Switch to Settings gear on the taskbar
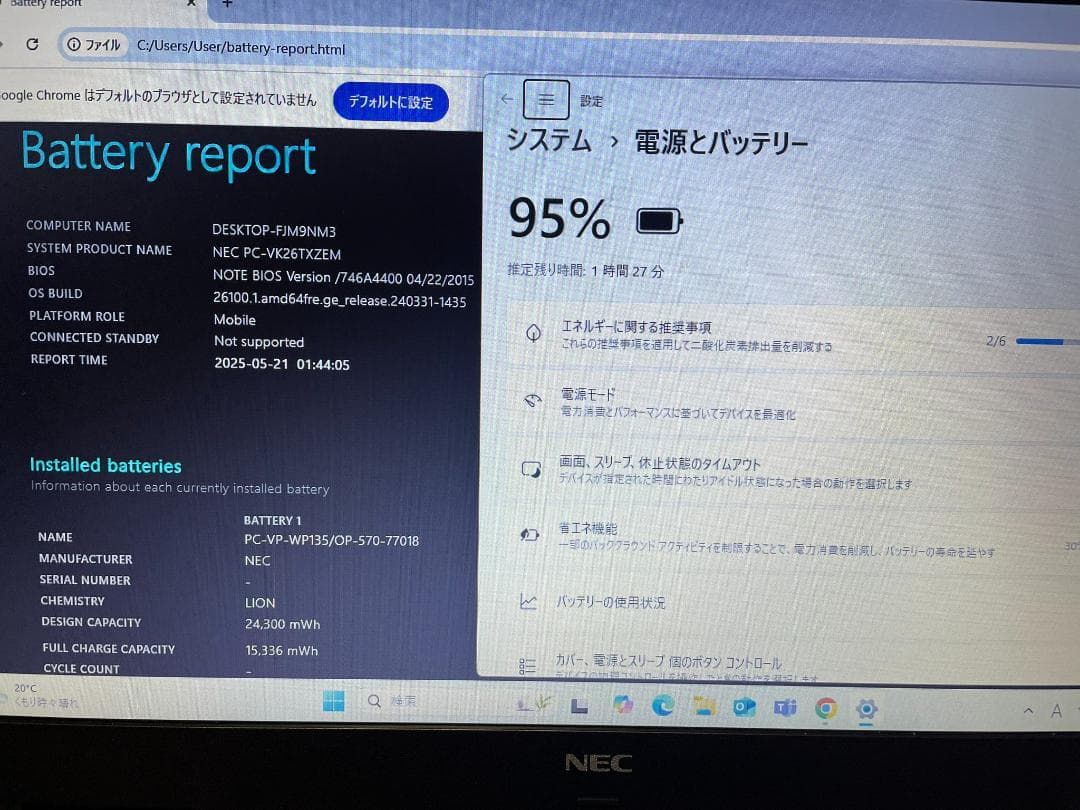This screenshot has width=1080, height=810. coord(866,709)
